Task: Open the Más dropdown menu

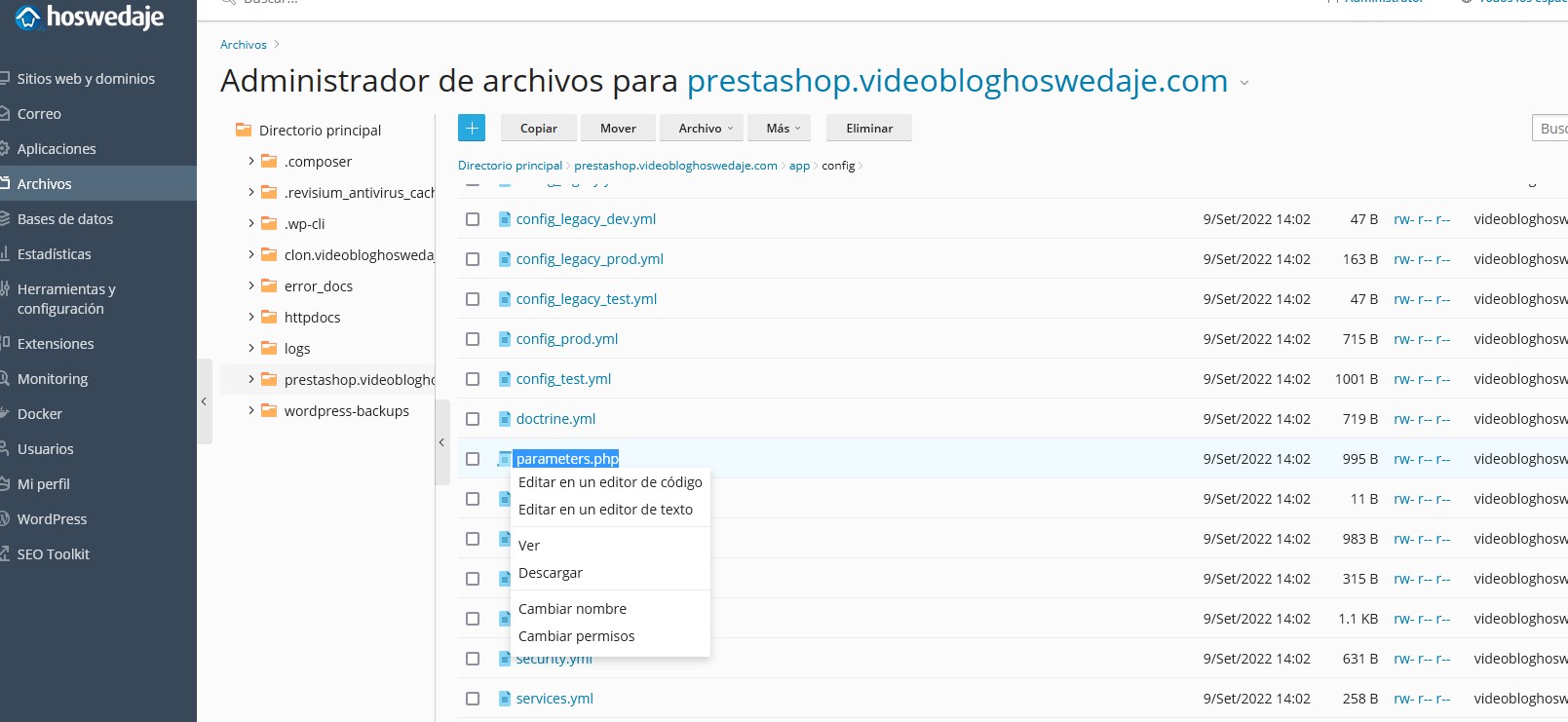Action: coord(780,128)
